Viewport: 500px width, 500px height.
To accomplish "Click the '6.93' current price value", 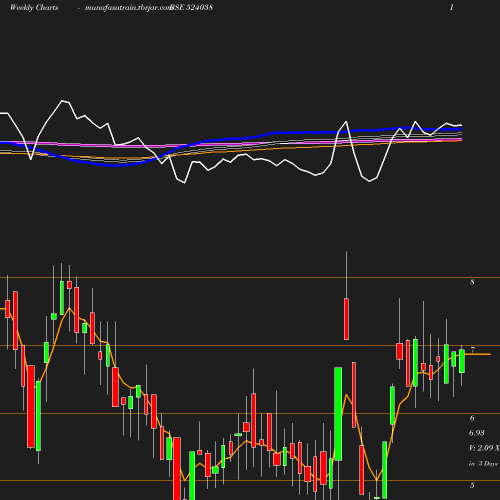I will pos(477,433).
